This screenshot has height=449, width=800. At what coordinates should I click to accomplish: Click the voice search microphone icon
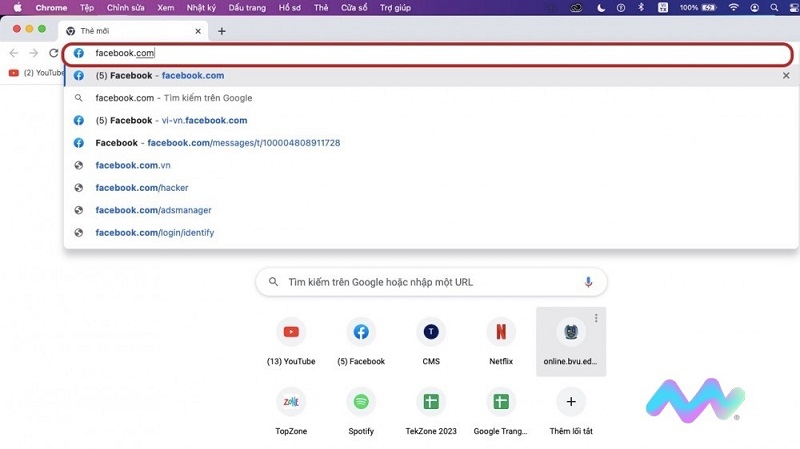(x=588, y=282)
